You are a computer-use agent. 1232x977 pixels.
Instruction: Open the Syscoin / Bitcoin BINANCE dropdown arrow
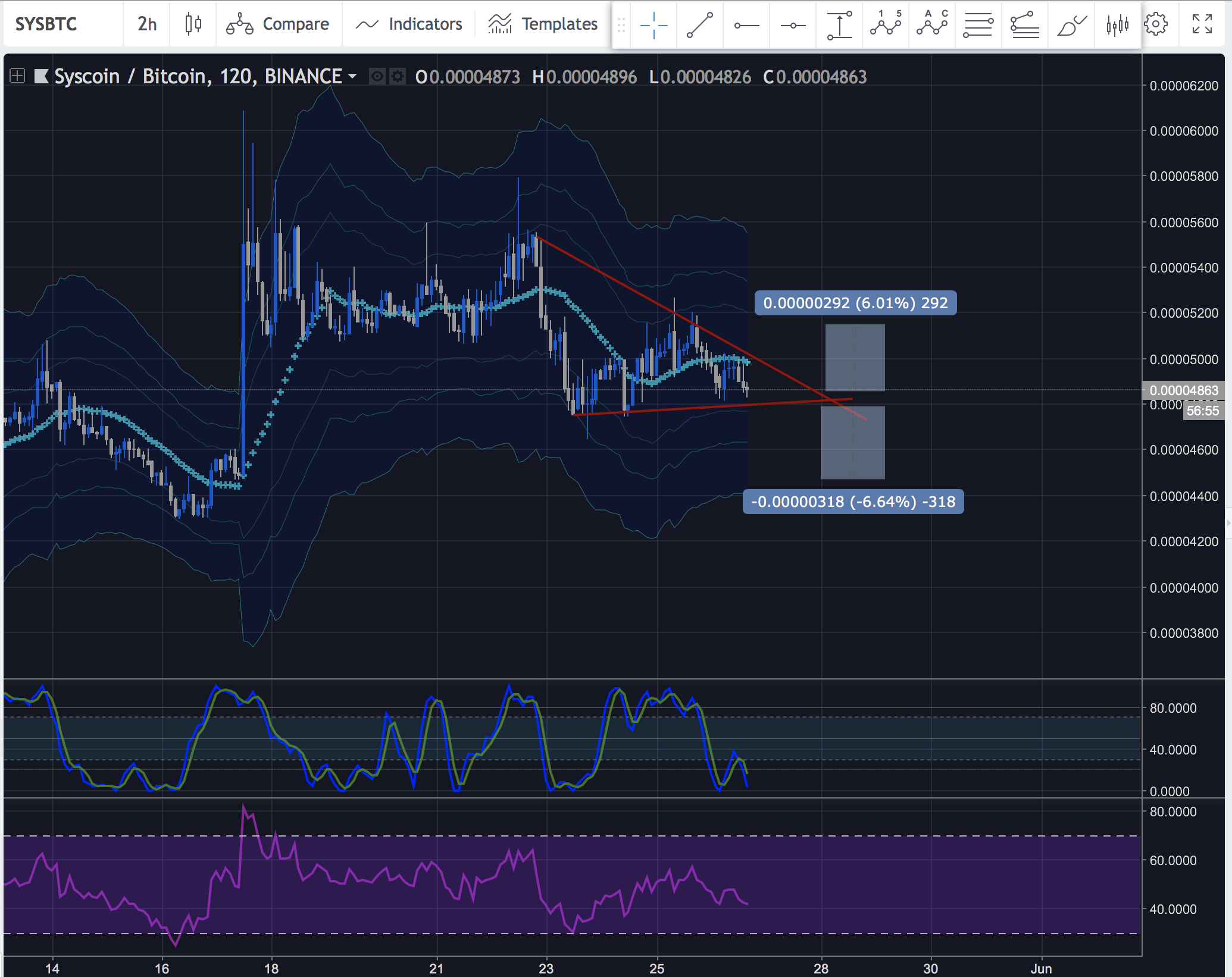point(352,76)
